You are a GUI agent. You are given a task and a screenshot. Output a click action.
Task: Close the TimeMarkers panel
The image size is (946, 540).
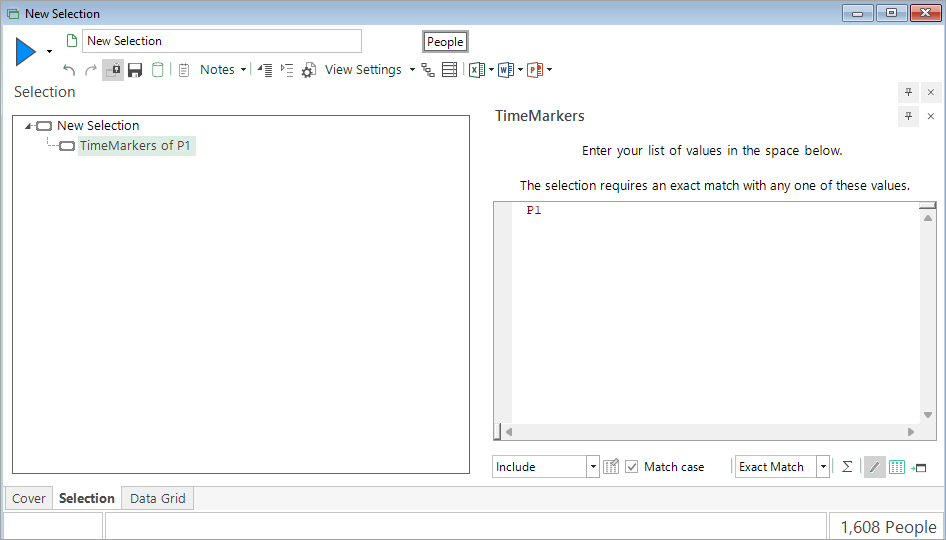[x=931, y=116]
